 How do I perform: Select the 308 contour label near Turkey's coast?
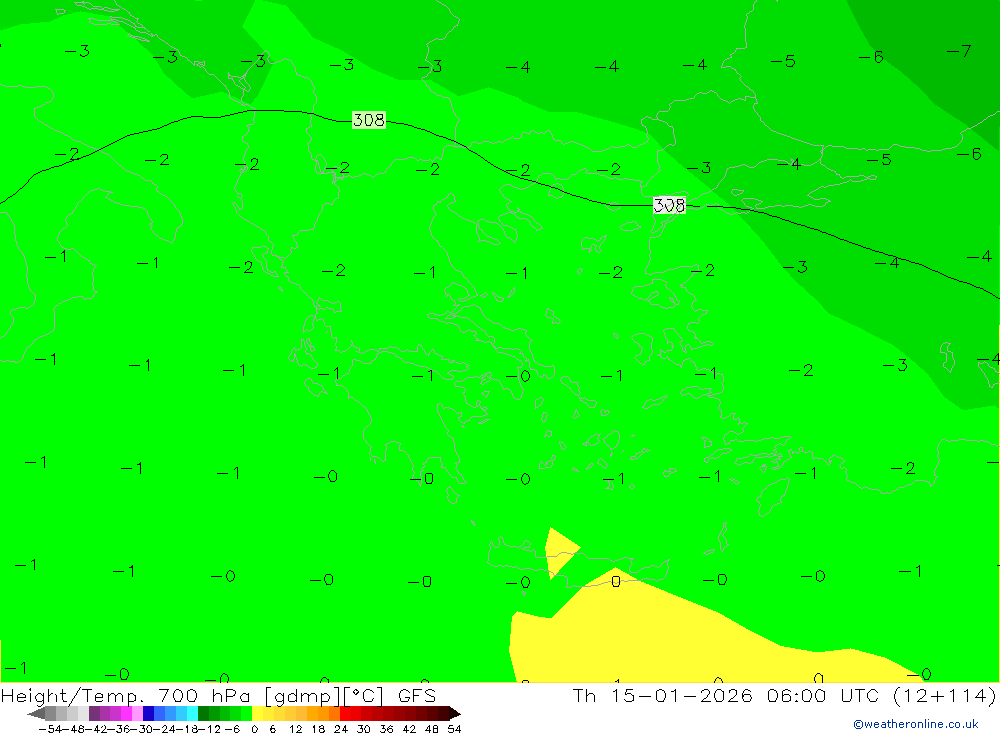coord(669,205)
